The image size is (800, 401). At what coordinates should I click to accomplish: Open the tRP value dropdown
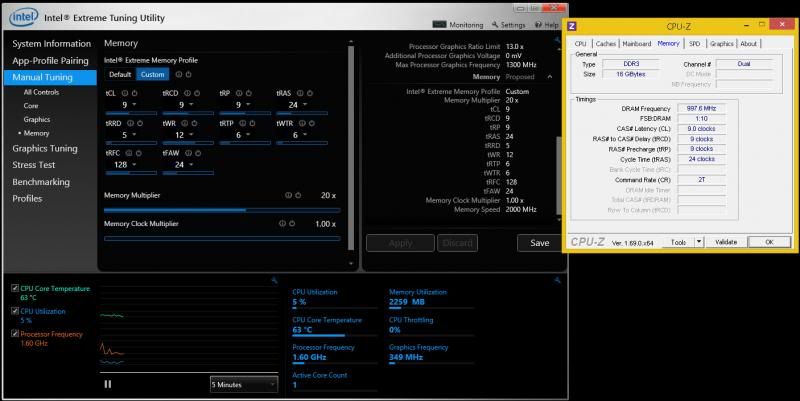click(248, 105)
